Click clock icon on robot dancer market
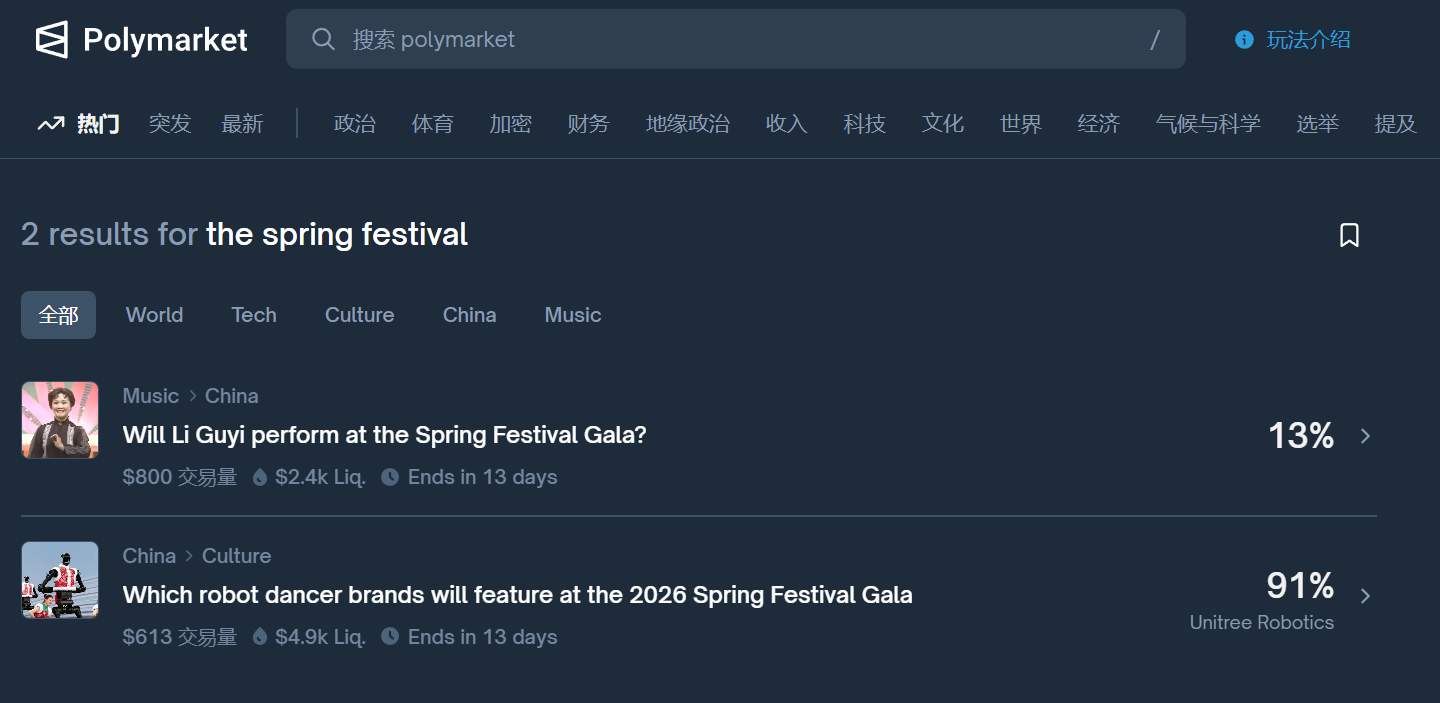The height and width of the screenshot is (703, 1440). tap(390, 637)
